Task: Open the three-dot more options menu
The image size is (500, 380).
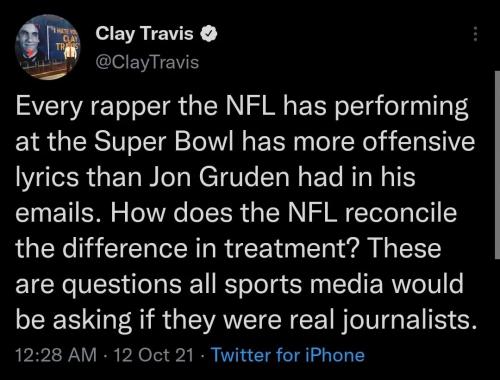Action: tap(476, 34)
